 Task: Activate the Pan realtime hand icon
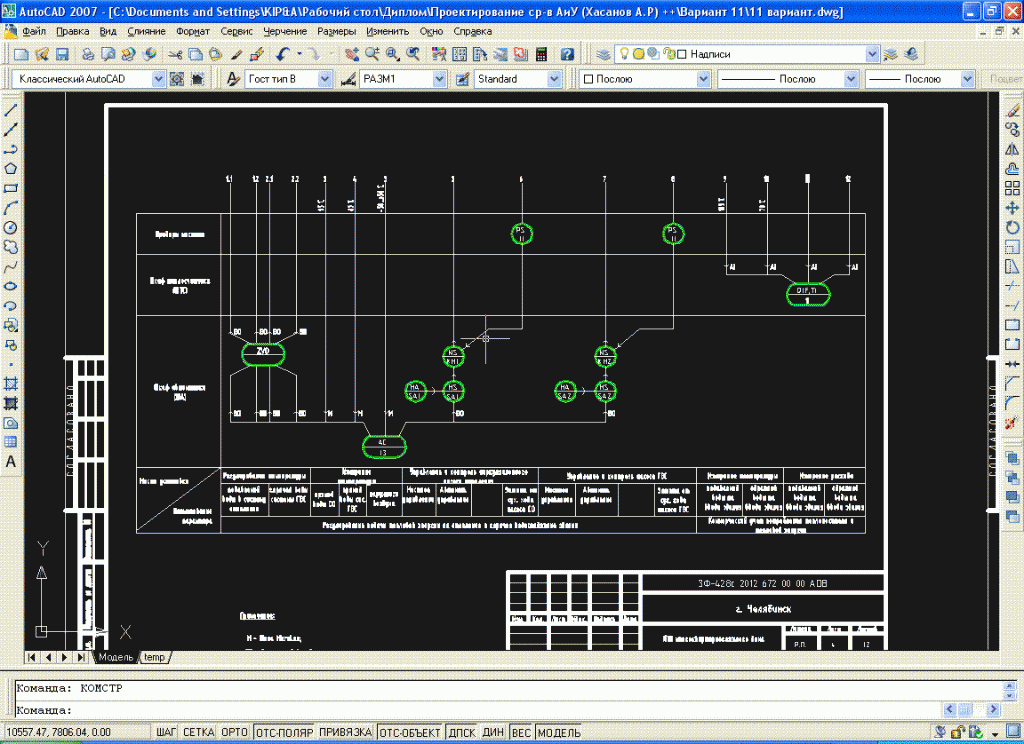point(352,55)
